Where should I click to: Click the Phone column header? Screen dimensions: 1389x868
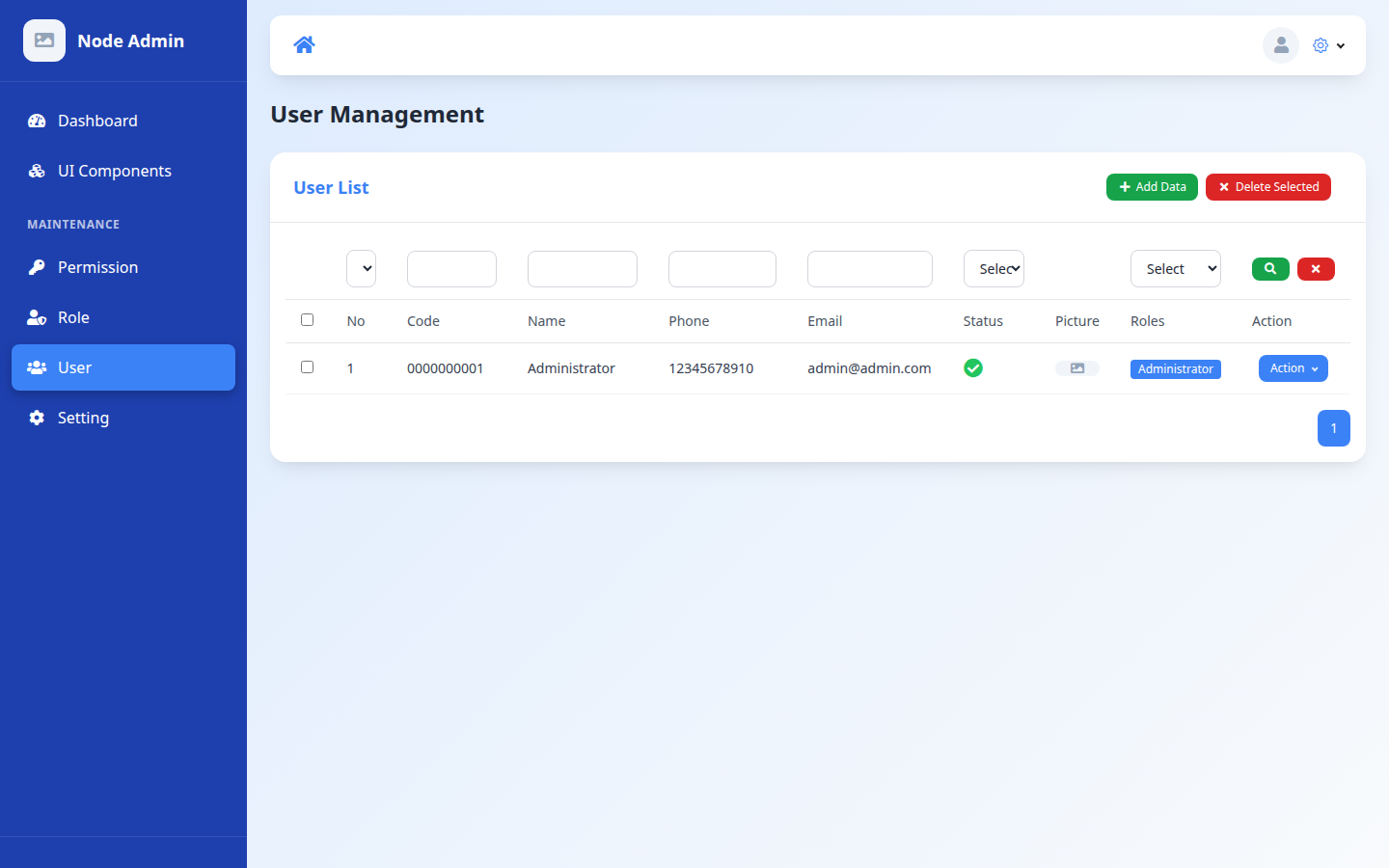tap(689, 321)
